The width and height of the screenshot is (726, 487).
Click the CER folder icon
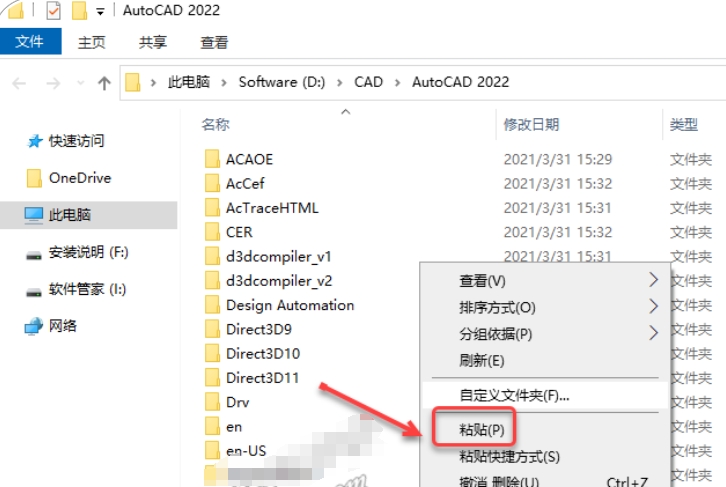[212, 231]
